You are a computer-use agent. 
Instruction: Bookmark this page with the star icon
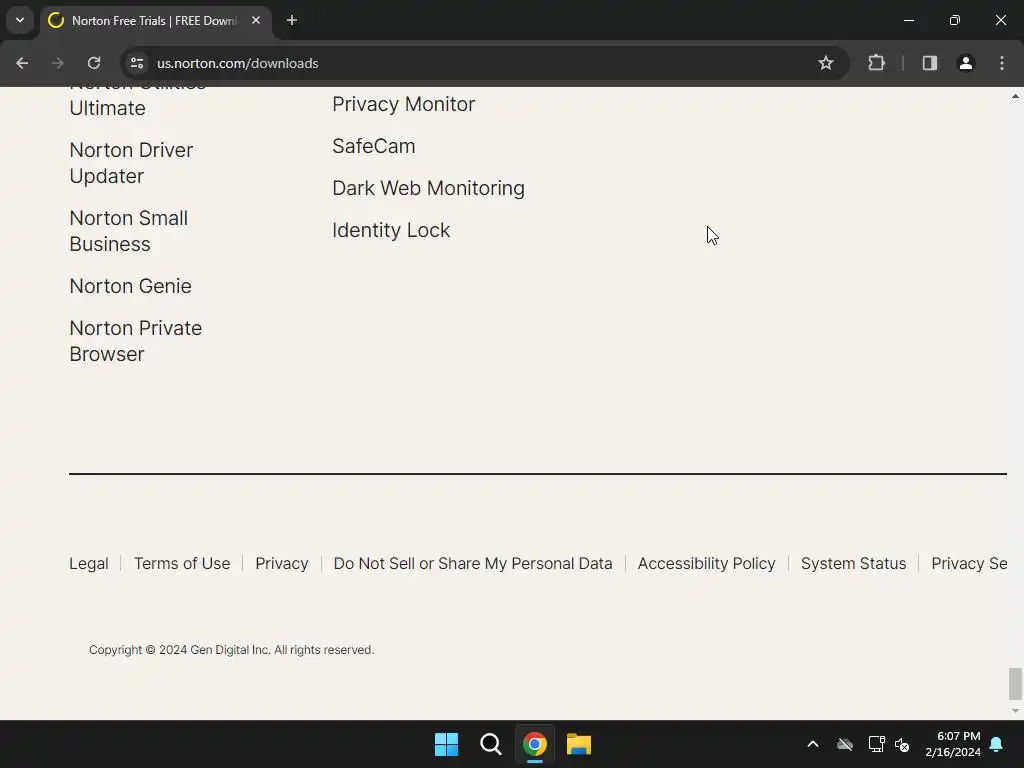825,63
